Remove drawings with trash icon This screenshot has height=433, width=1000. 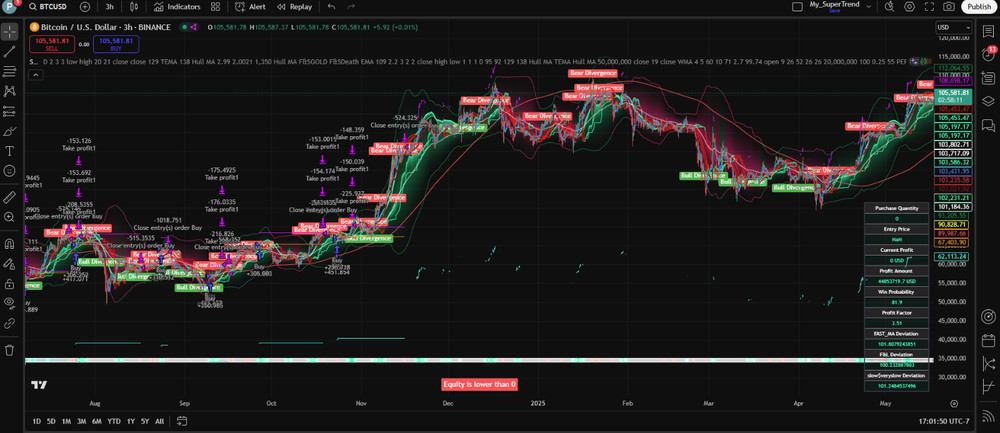10,349
